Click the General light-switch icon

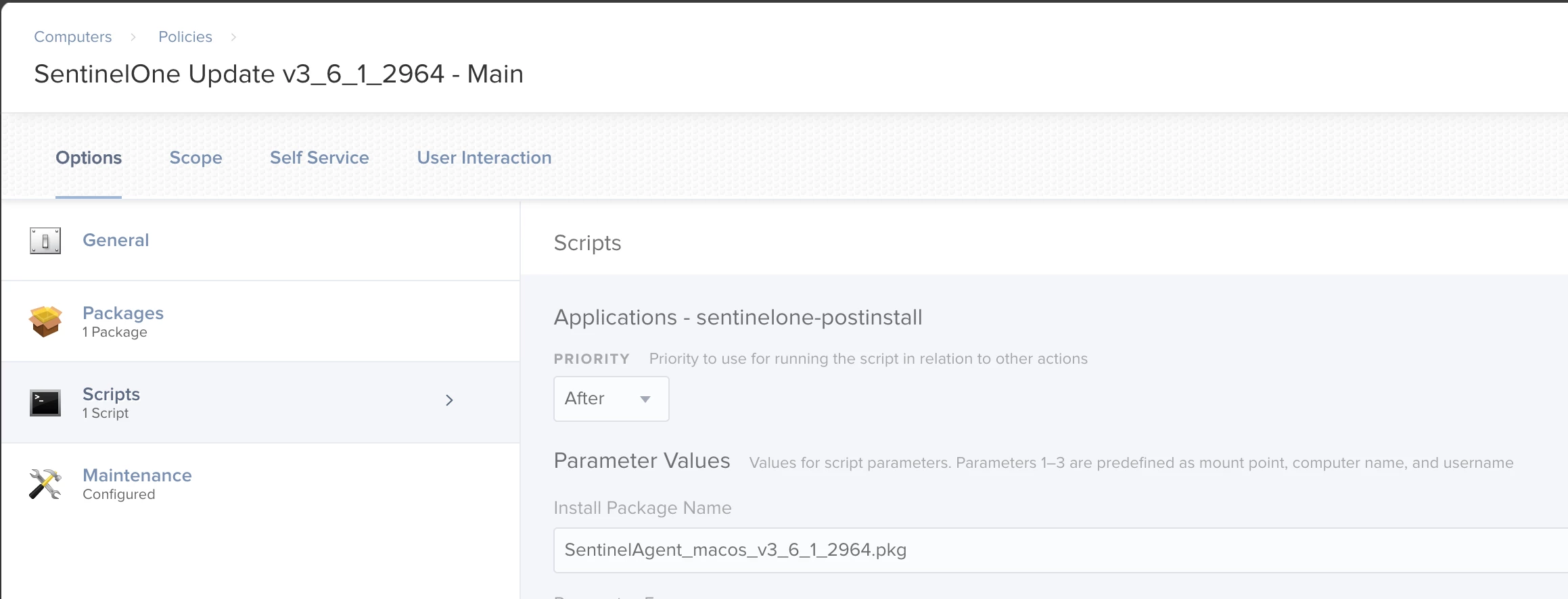pos(45,241)
